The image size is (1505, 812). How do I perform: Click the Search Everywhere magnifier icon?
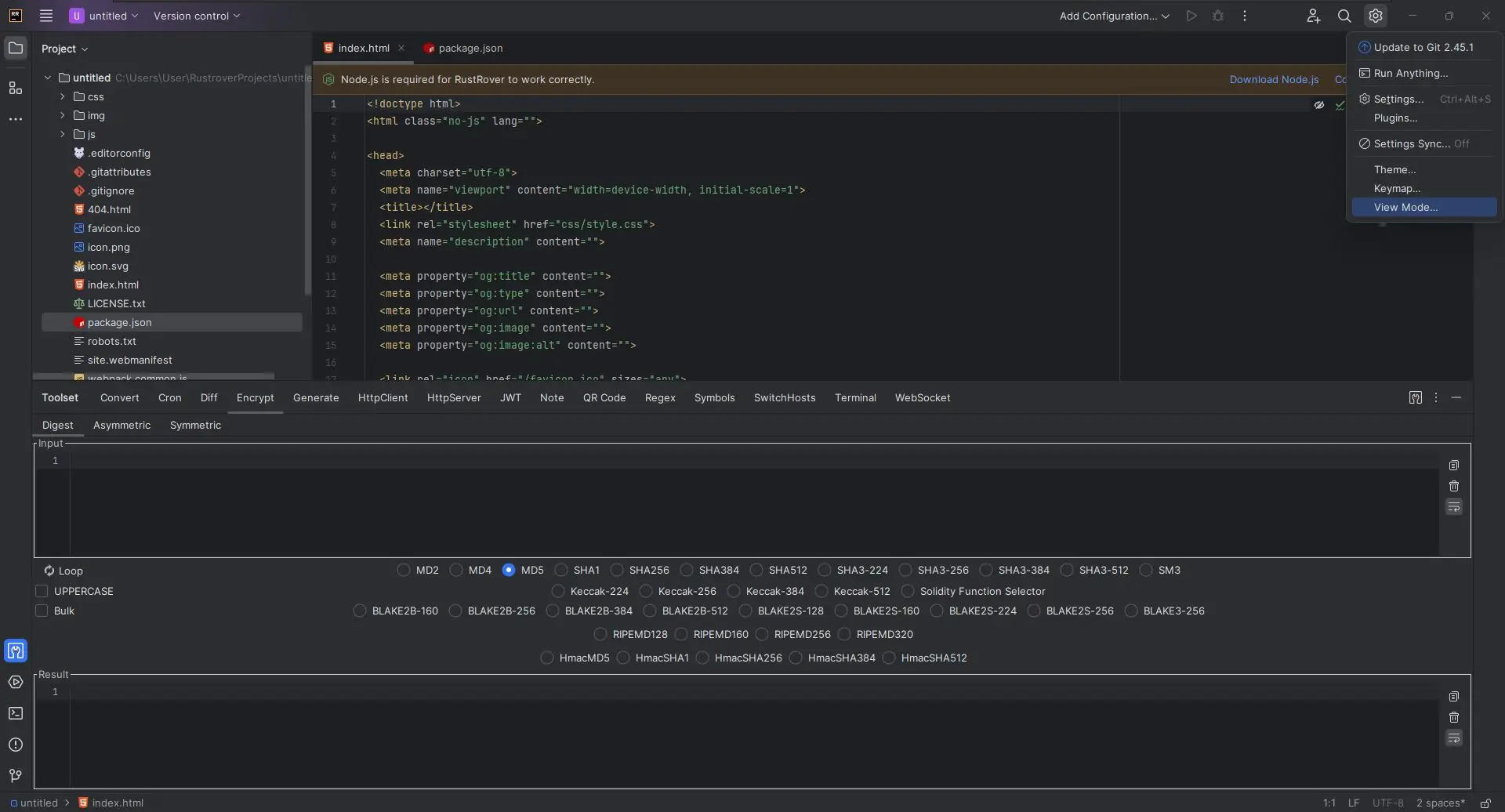tap(1344, 16)
